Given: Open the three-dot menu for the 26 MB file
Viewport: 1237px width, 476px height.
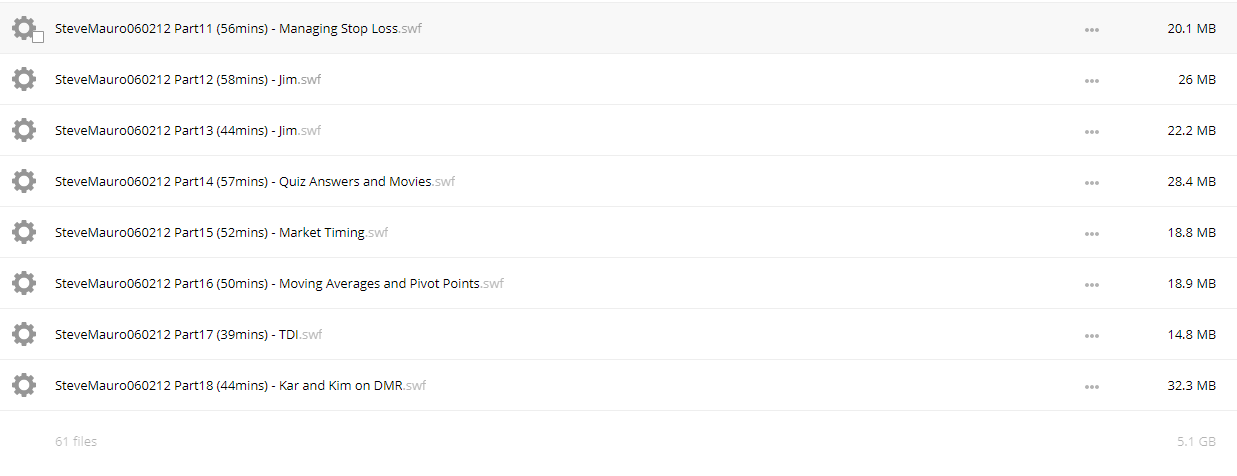Looking at the screenshot, I should 1092,80.
